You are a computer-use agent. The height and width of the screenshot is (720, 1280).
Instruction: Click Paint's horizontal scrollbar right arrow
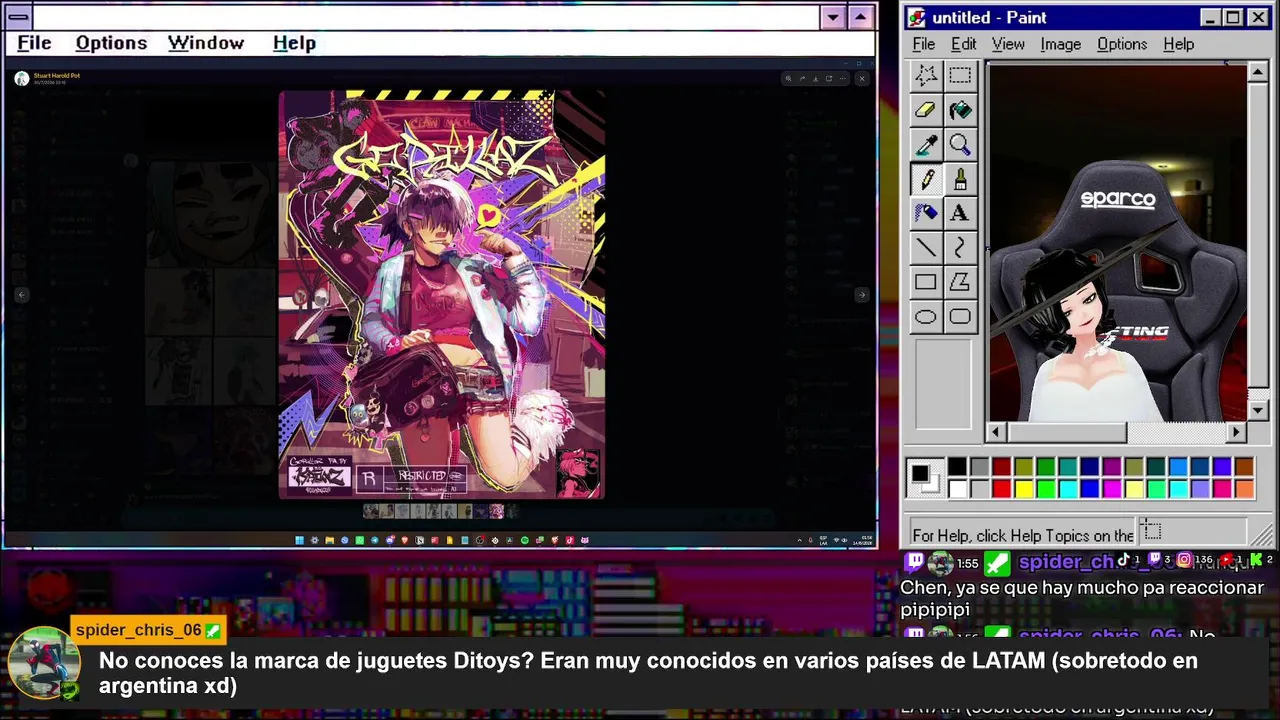coord(1237,432)
